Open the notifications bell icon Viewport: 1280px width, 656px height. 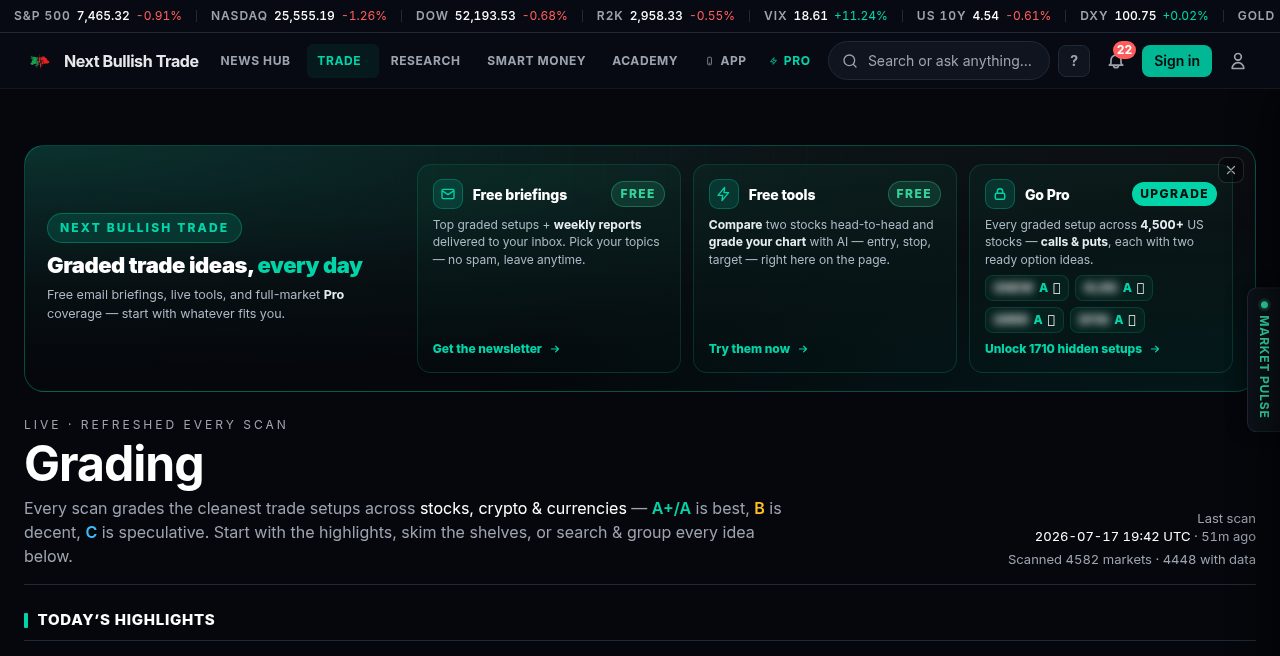[x=1116, y=61]
